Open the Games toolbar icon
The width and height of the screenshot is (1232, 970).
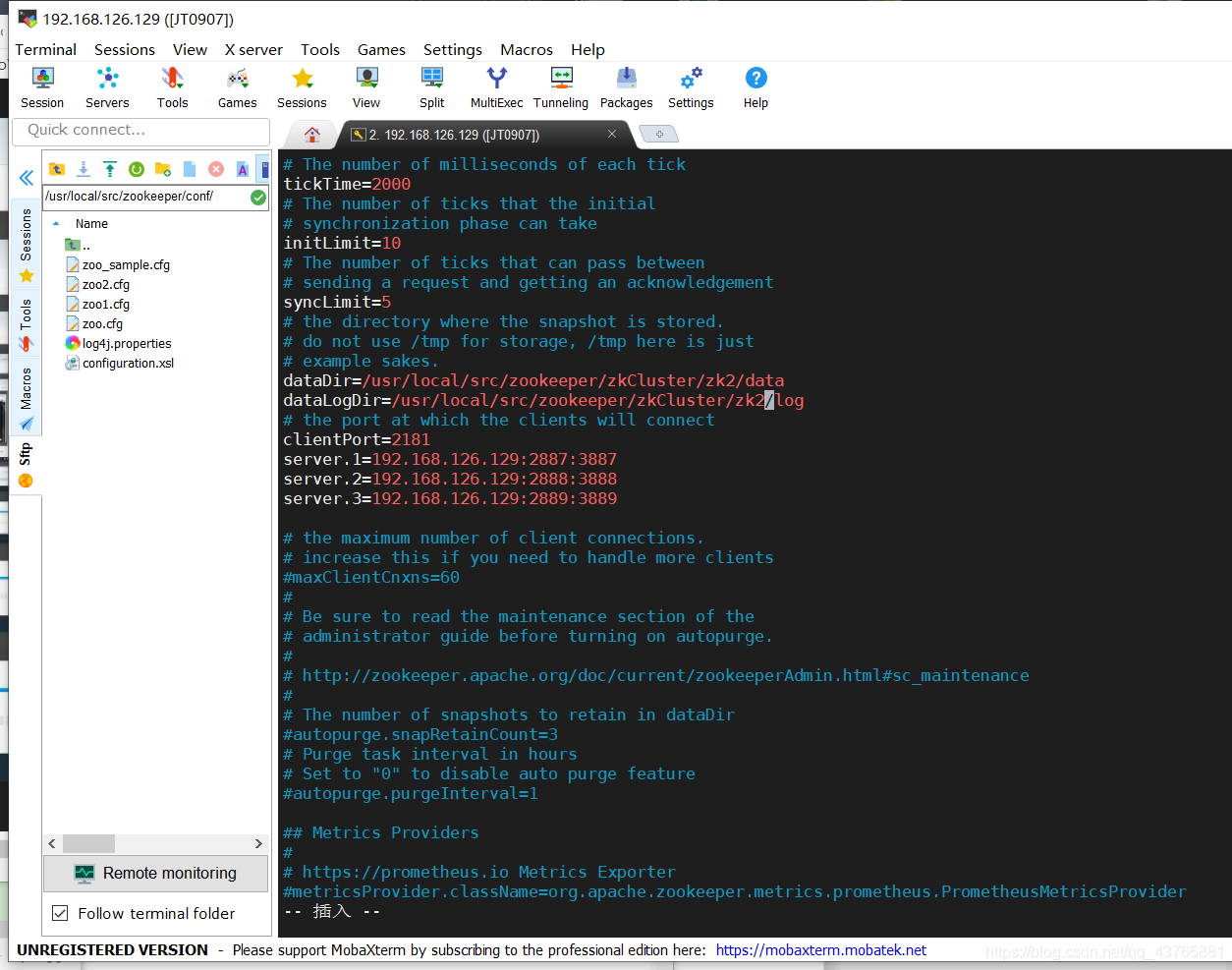pos(237,87)
